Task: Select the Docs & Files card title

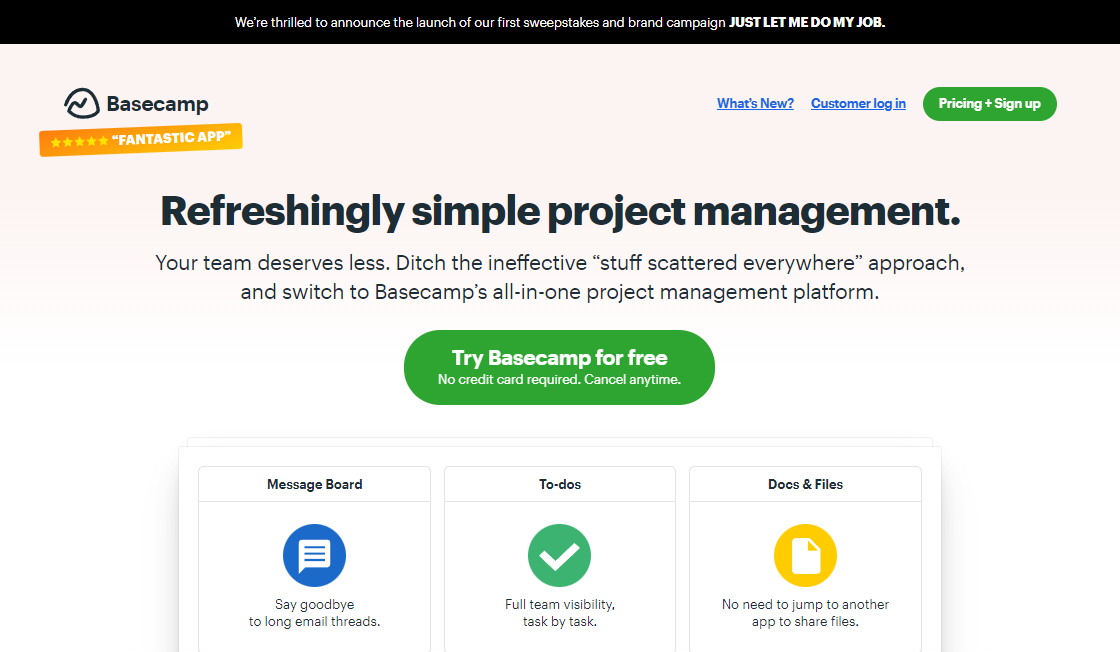Action: [x=805, y=484]
